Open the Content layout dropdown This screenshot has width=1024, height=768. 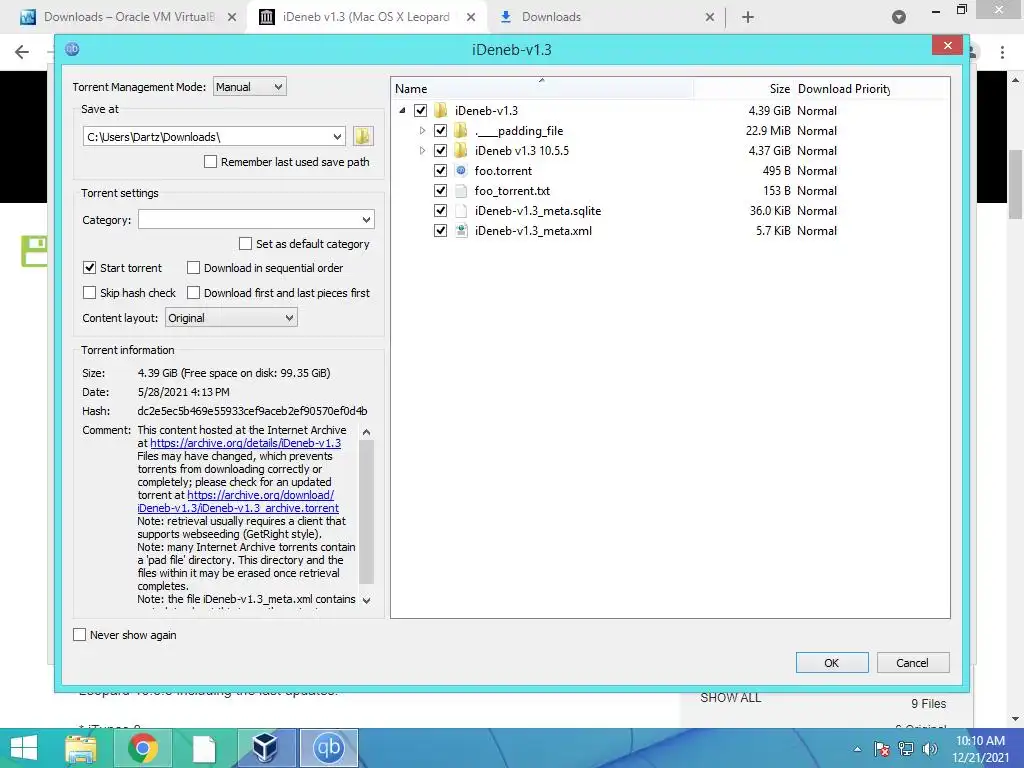231,318
